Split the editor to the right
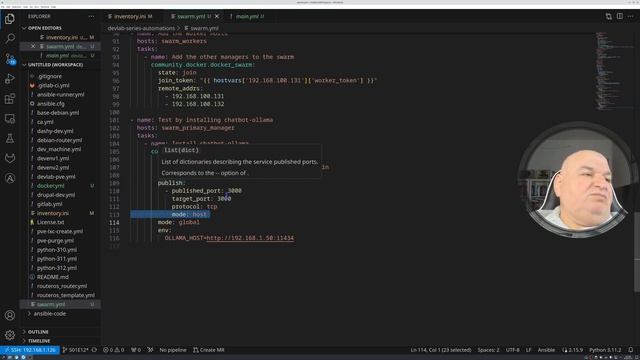This screenshot has height=360, width=640. tap(620, 16)
